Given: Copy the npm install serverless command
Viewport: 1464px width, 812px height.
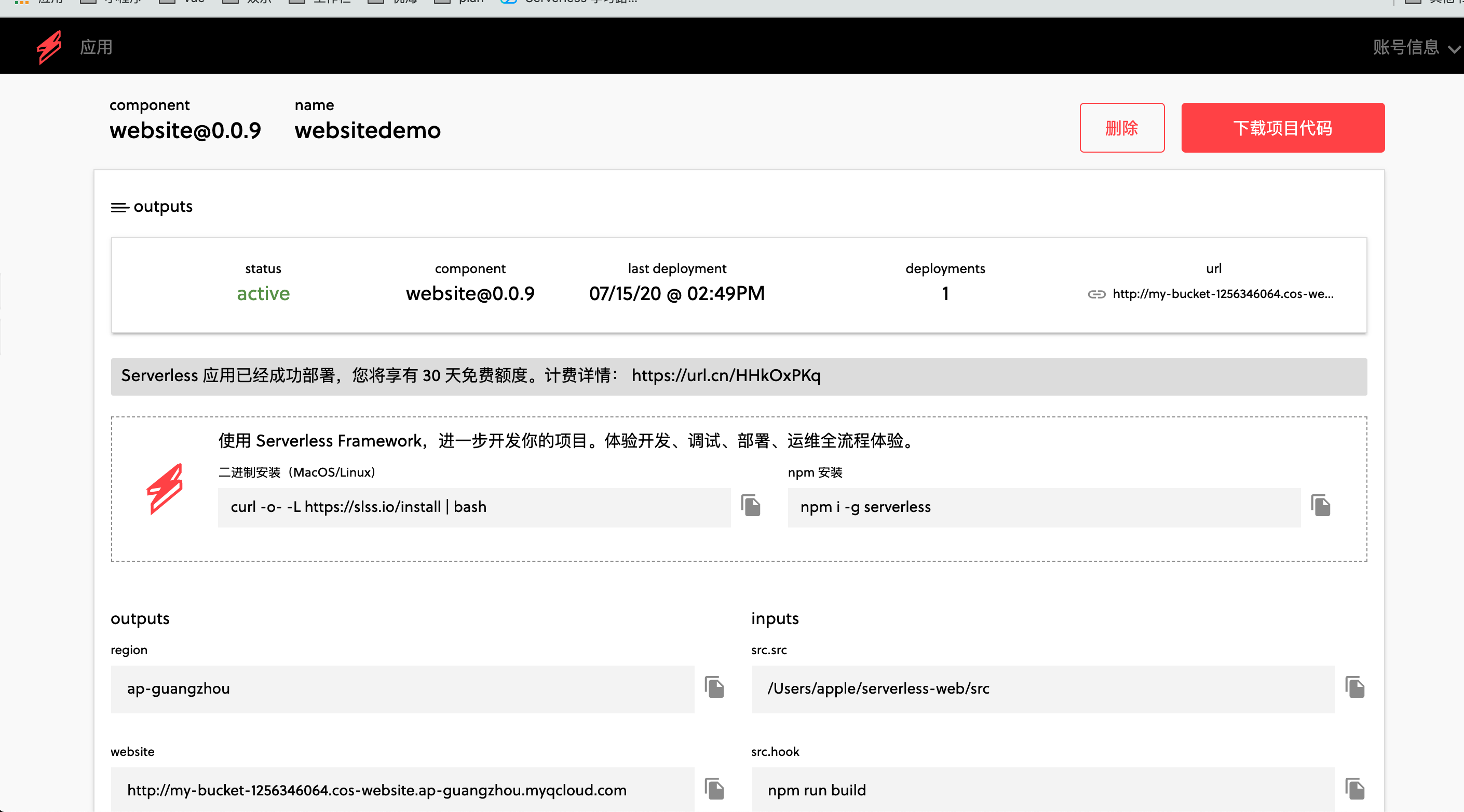Looking at the screenshot, I should click(x=1320, y=505).
